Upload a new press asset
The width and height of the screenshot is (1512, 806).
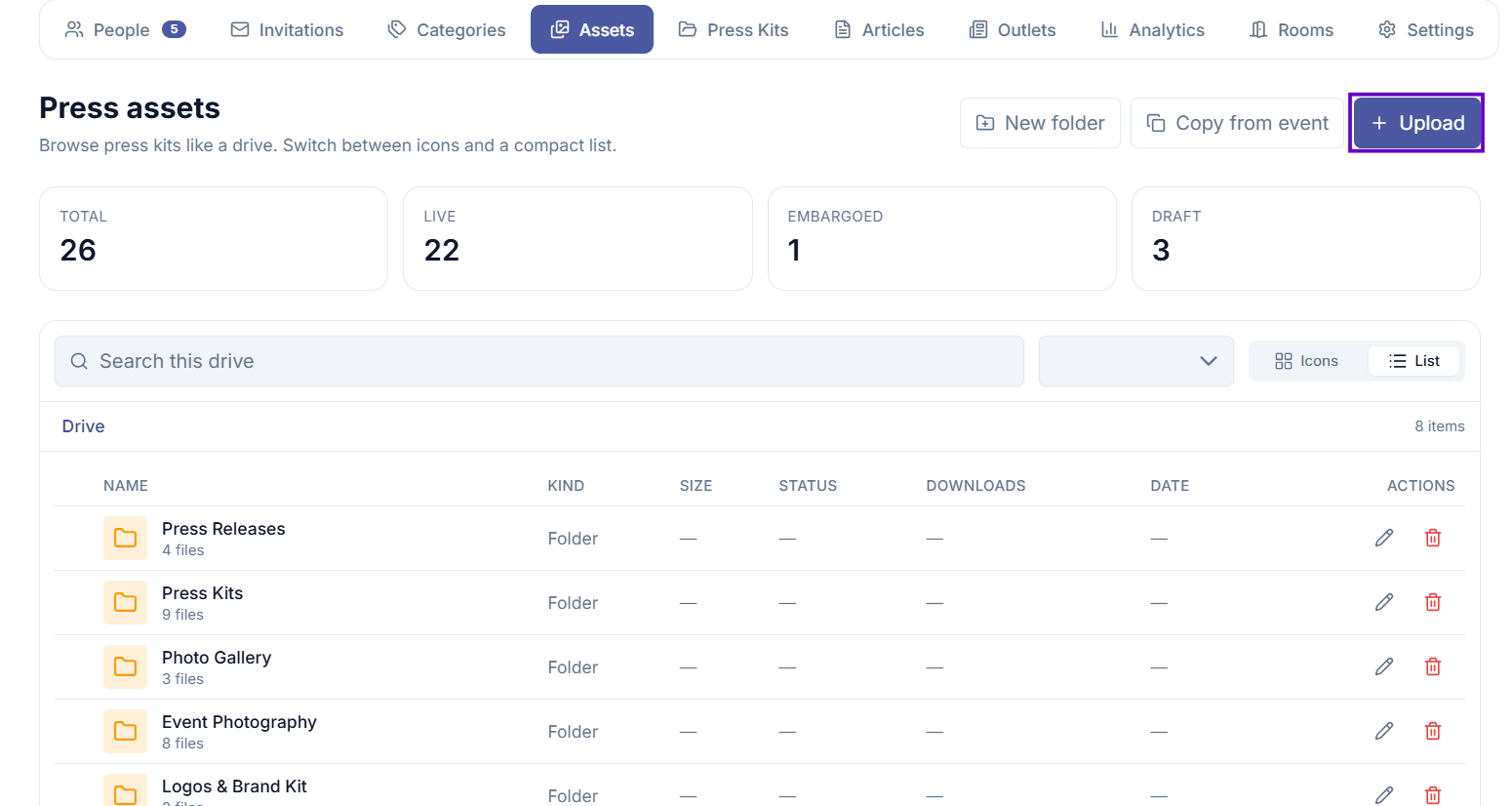pos(1416,123)
